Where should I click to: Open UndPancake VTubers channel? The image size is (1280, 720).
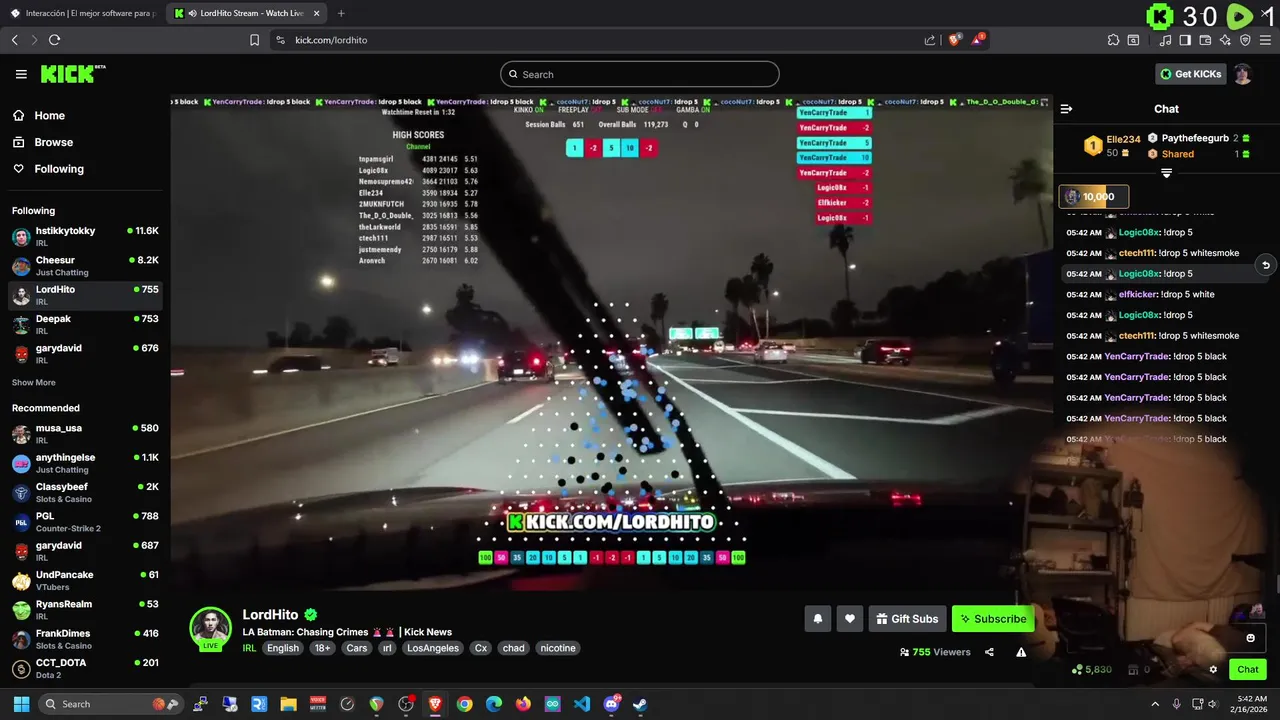point(85,580)
